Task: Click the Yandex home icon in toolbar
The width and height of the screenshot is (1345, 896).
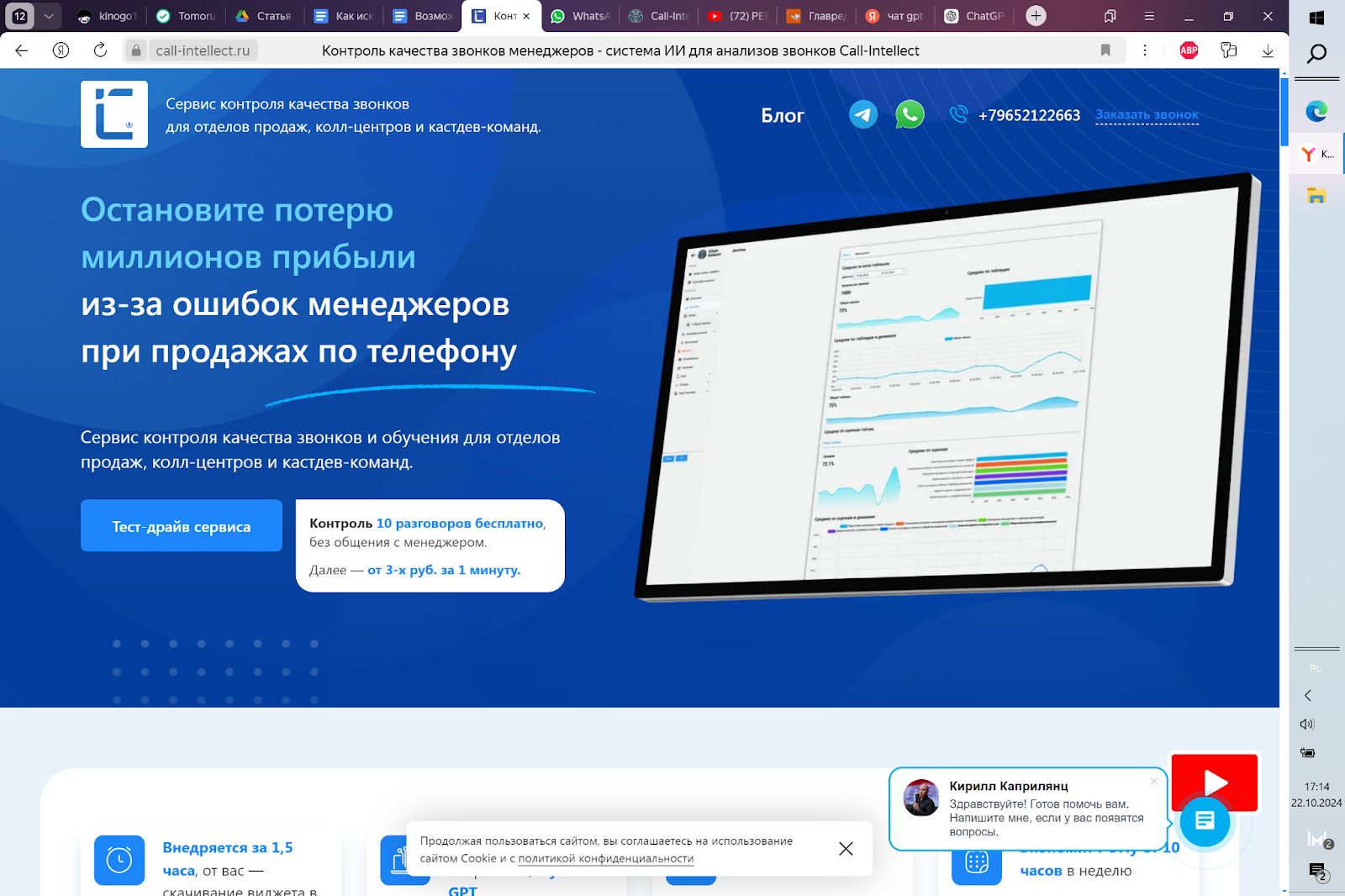Action: (x=61, y=50)
